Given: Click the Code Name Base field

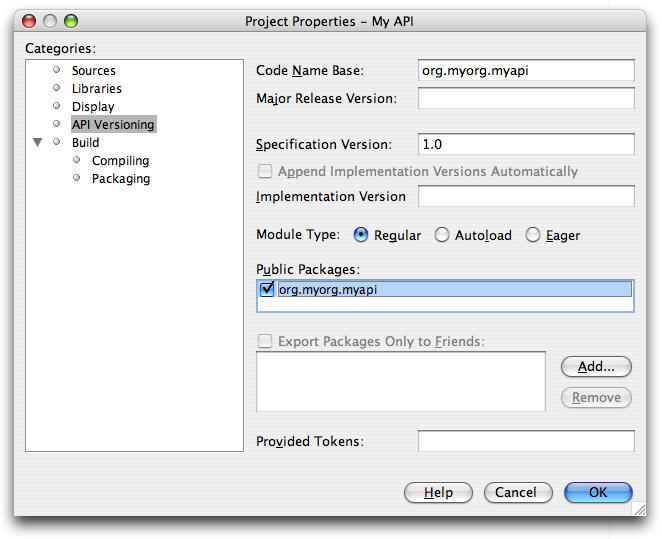Looking at the screenshot, I should tap(526, 70).
